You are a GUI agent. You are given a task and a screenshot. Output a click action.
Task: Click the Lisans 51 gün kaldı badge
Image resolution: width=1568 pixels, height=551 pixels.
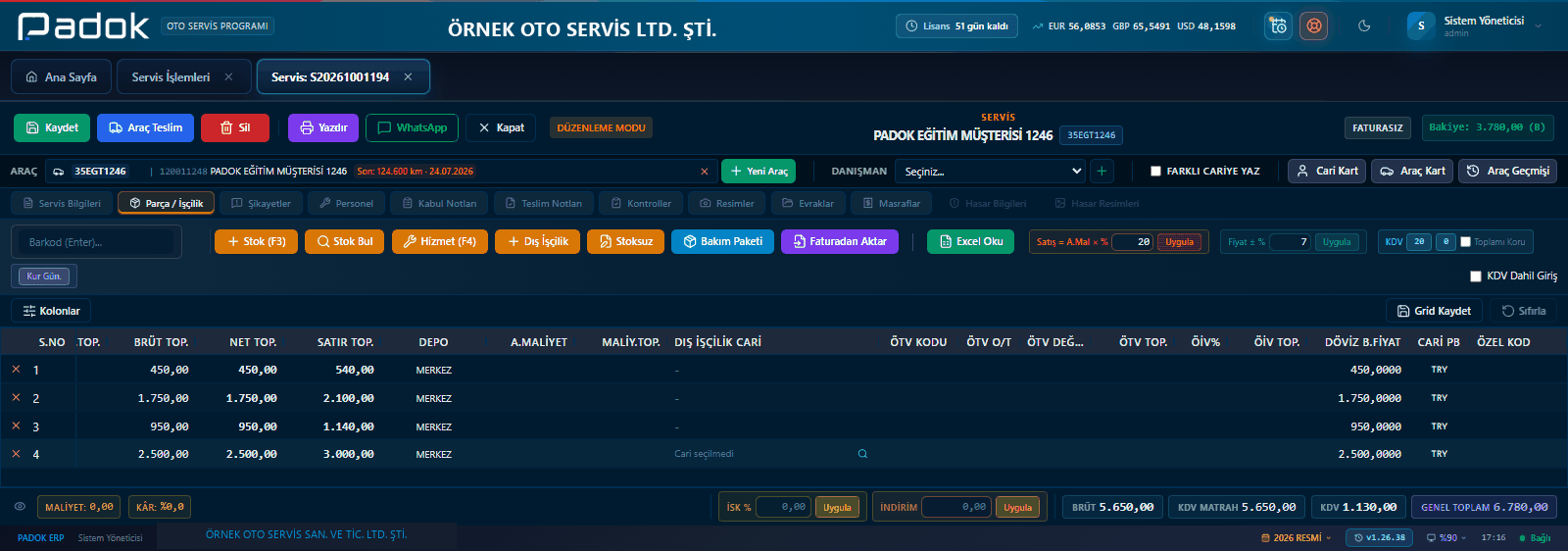(x=956, y=26)
